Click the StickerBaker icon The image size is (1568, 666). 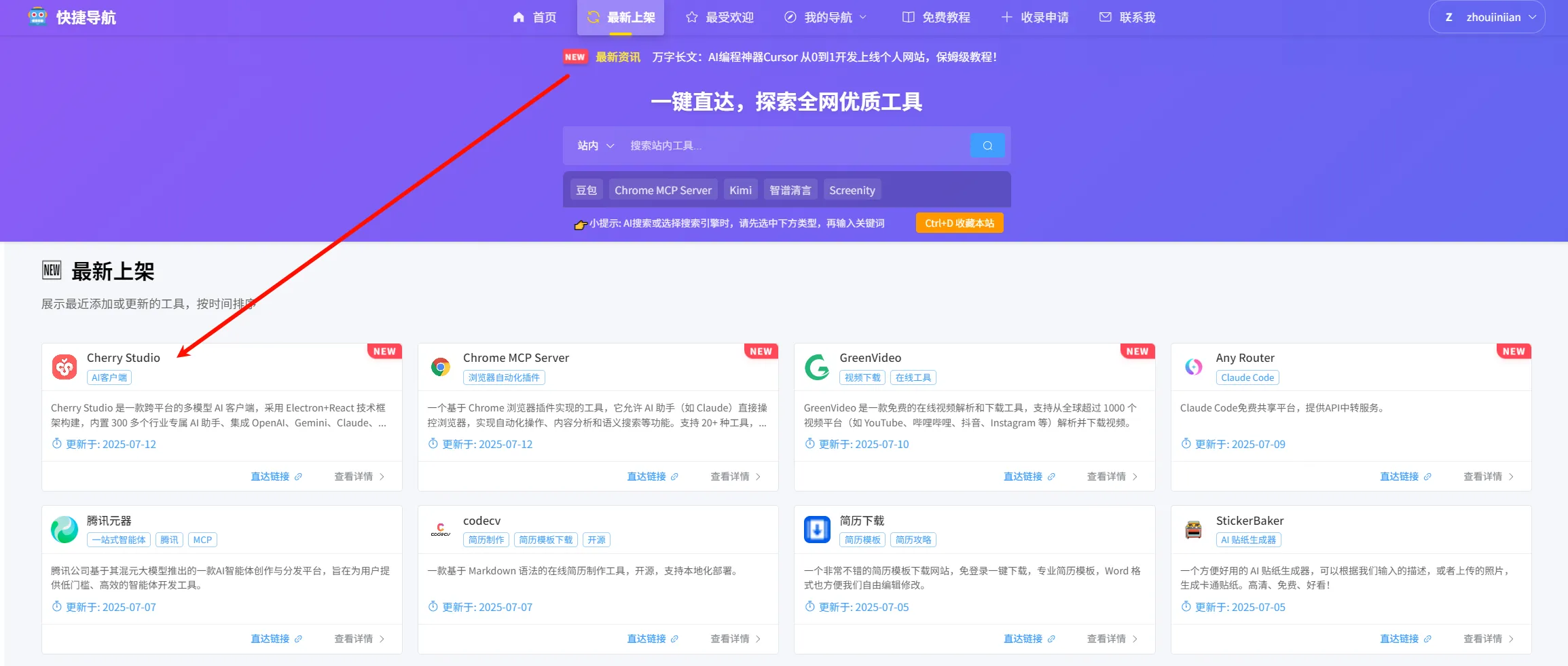click(x=1194, y=530)
